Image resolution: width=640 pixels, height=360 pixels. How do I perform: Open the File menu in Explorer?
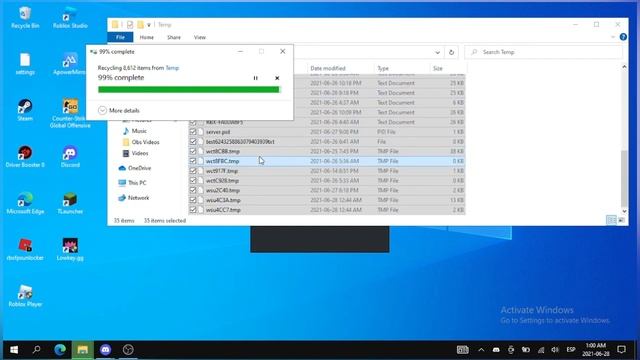120,37
